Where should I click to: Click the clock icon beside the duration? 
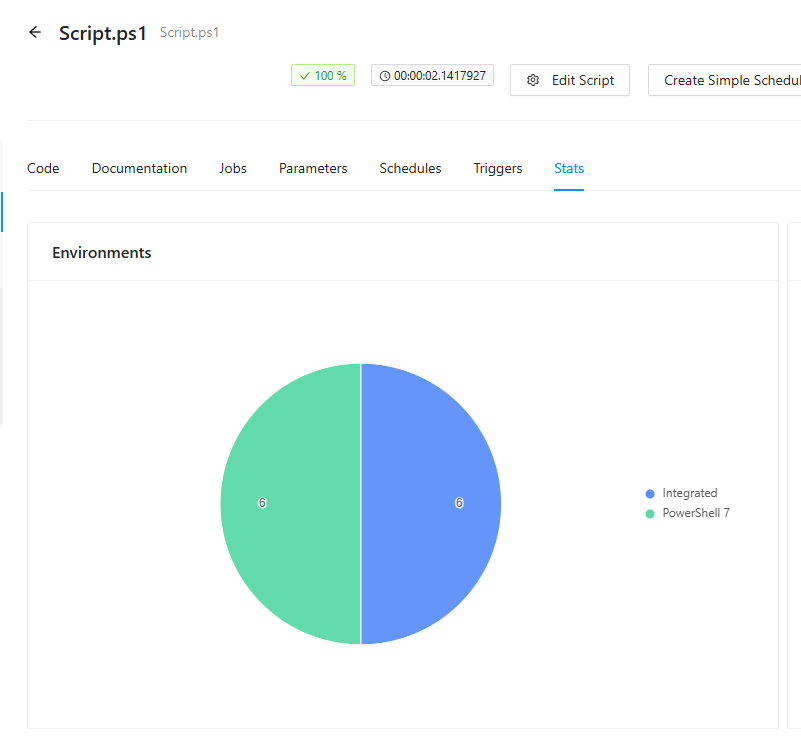click(385, 76)
